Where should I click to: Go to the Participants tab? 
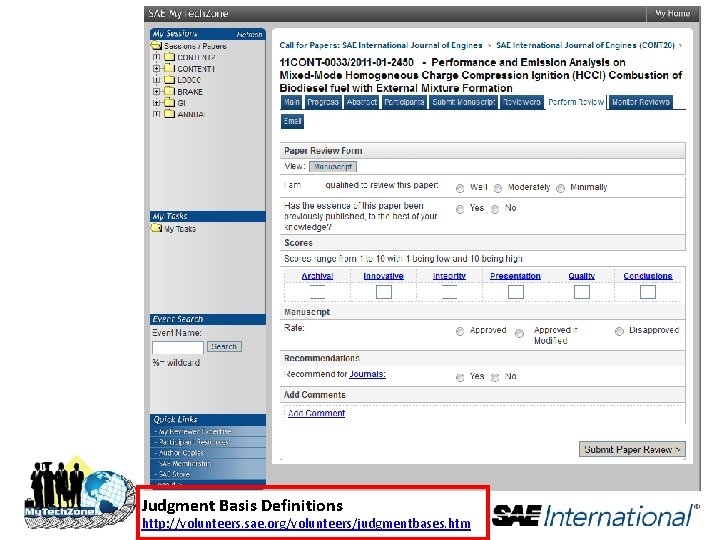click(404, 102)
